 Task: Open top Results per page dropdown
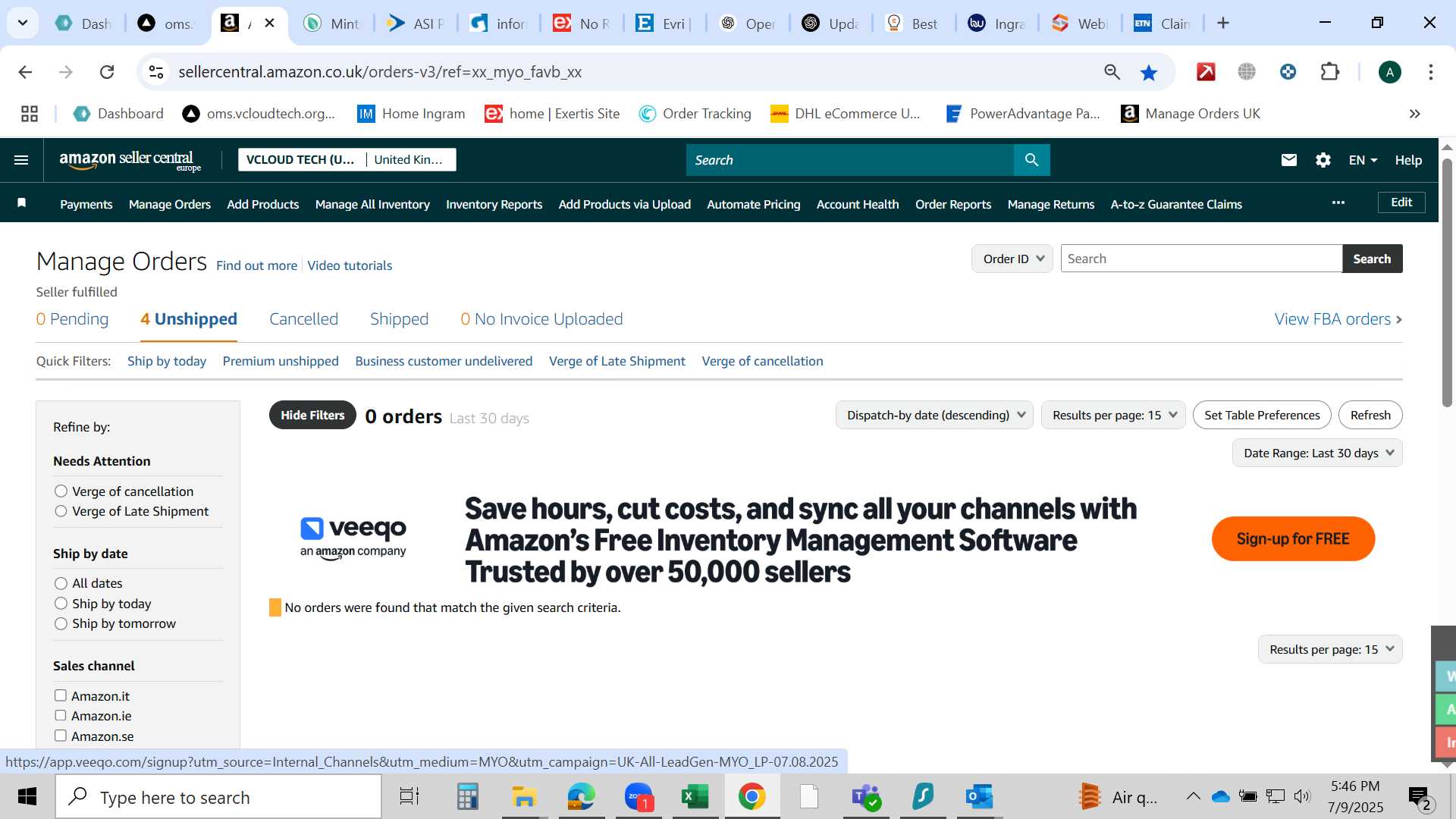point(1113,415)
